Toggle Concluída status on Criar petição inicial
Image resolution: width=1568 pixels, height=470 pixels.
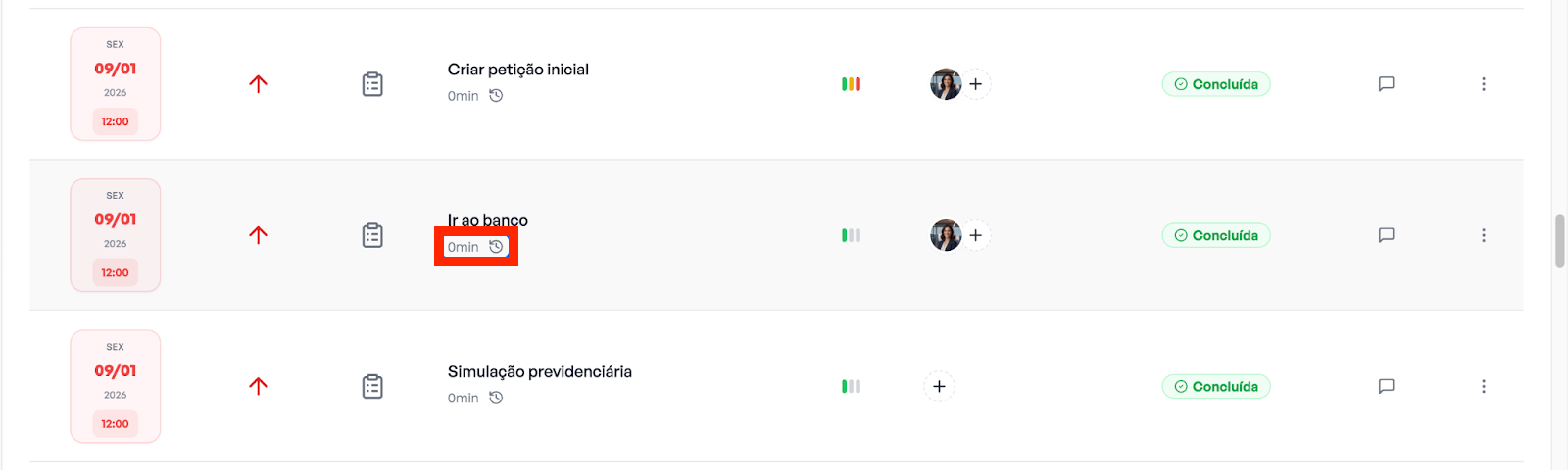pos(1216,84)
